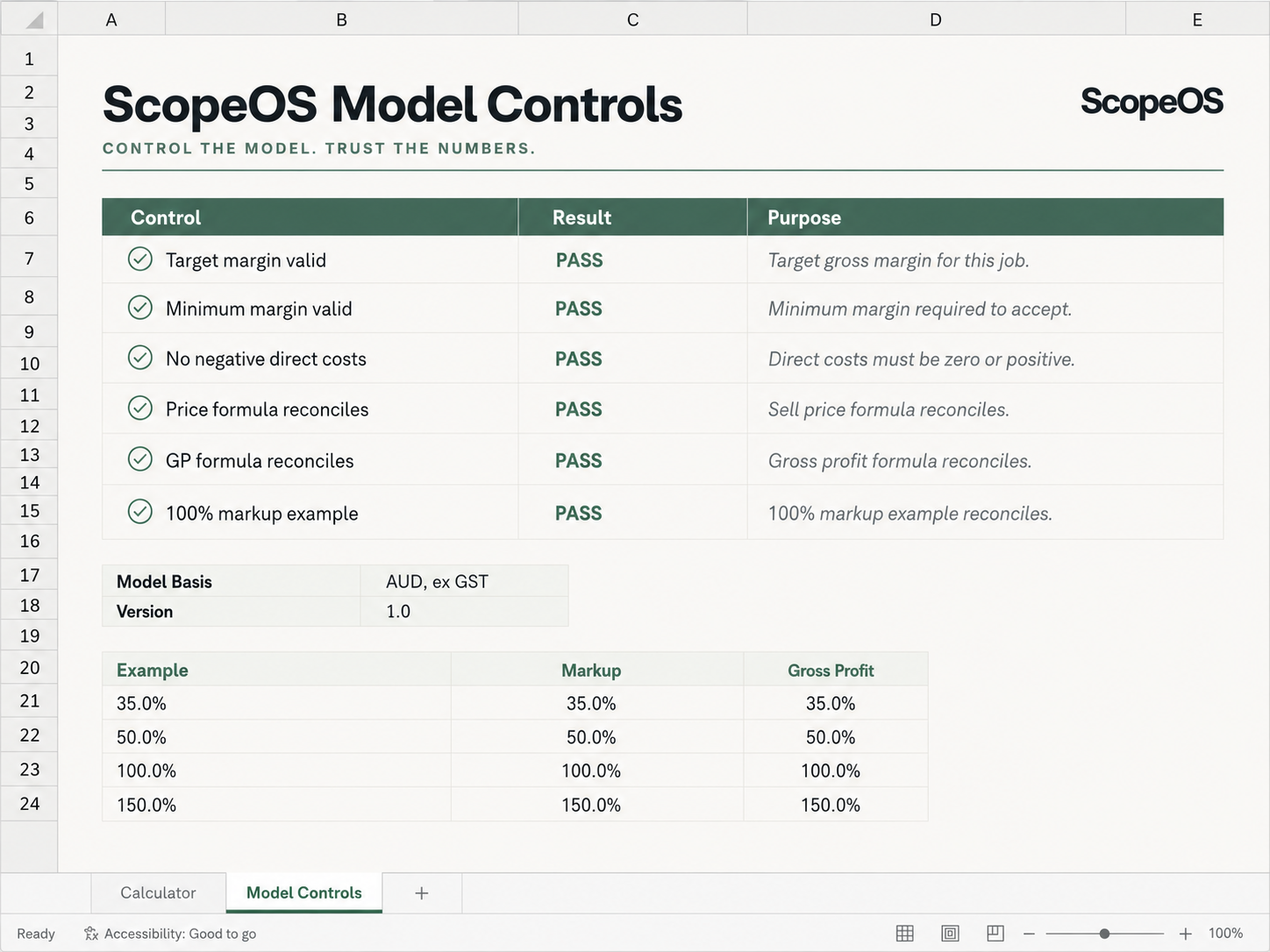1270x952 pixels.
Task: Select column C header
Action: point(633,19)
